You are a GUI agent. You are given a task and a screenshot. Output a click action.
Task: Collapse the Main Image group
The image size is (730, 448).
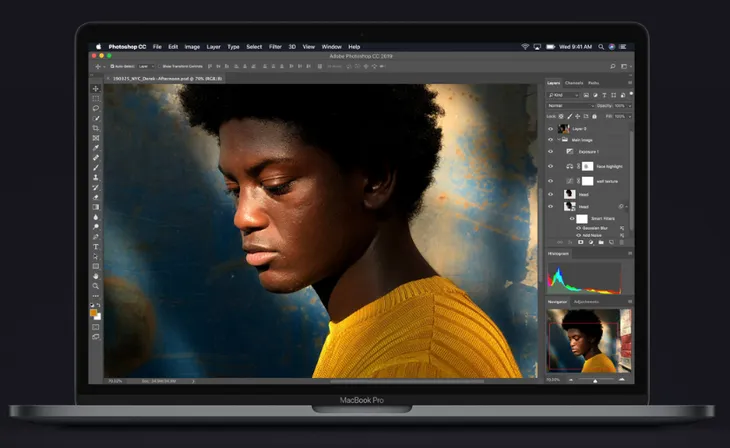pyautogui.click(x=559, y=140)
